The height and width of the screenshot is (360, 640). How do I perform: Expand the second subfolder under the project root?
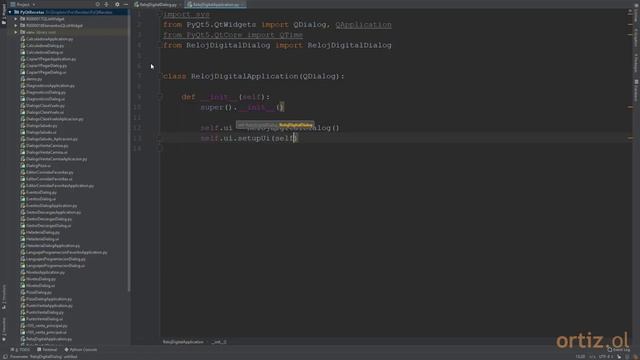pyautogui.click(x=16, y=25)
